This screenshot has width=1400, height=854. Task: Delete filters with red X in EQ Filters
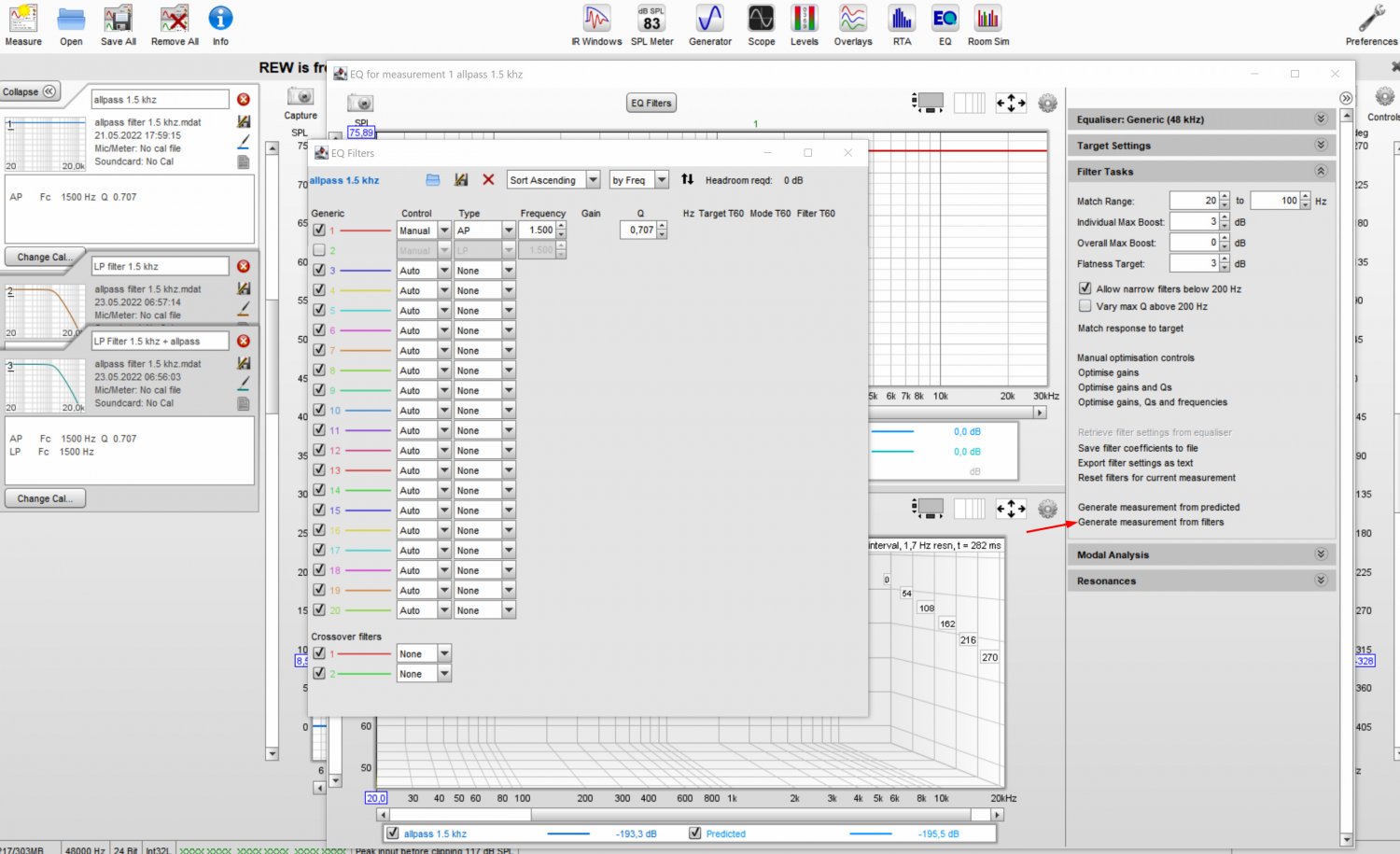pos(488,179)
